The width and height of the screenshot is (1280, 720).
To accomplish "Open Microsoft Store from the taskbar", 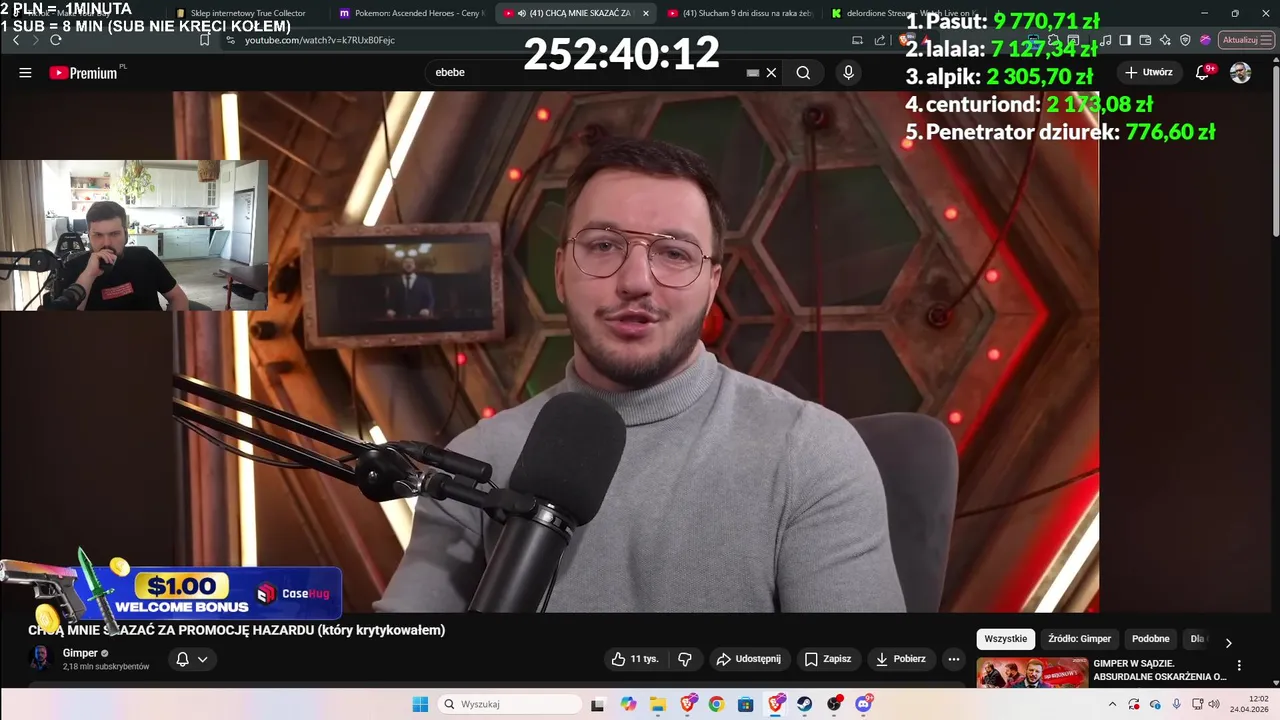I will (x=745, y=704).
